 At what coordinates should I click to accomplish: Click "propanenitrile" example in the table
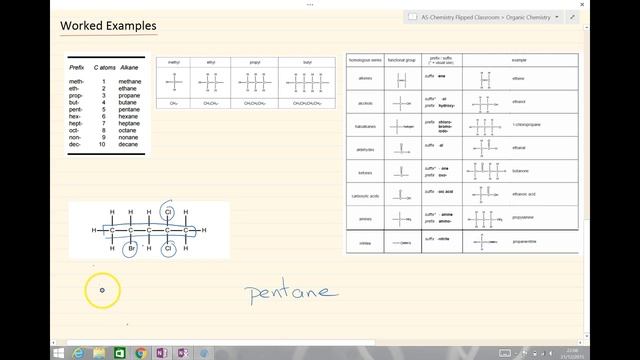tap(524, 242)
